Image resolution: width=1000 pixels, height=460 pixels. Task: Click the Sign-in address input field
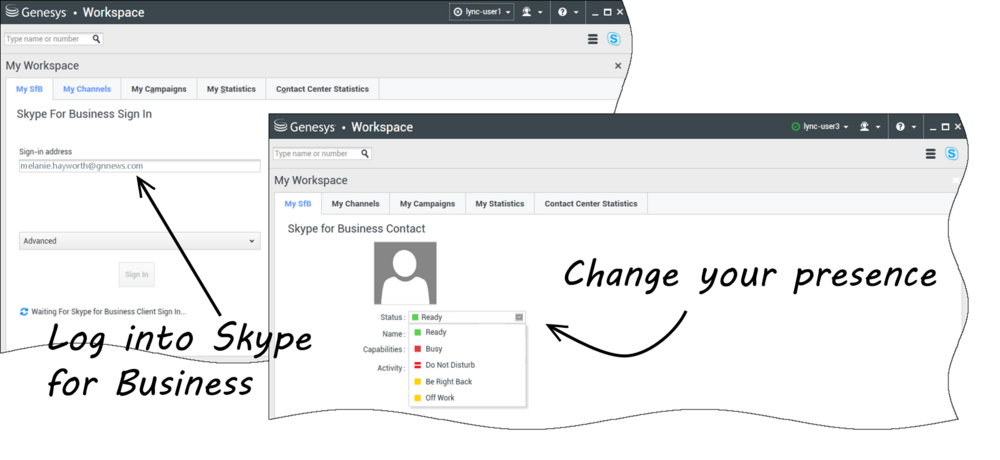pyautogui.click(x=139, y=166)
